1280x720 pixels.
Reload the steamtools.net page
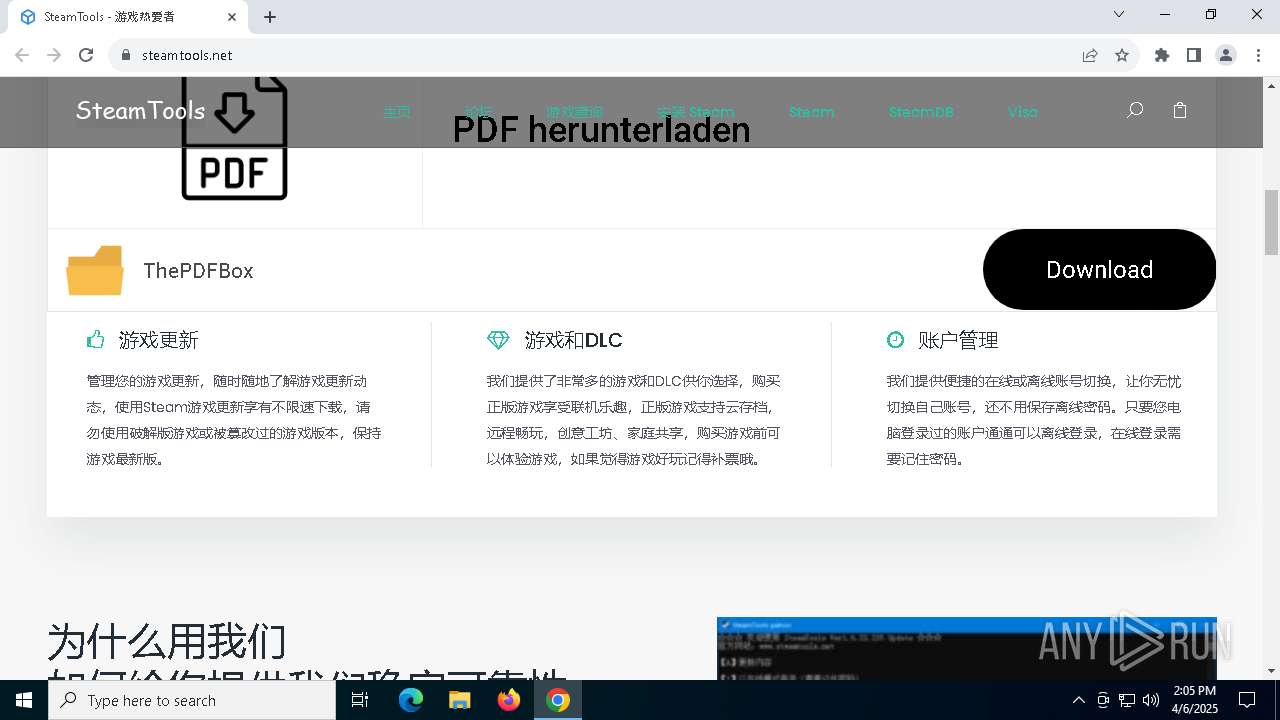(86, 55)
